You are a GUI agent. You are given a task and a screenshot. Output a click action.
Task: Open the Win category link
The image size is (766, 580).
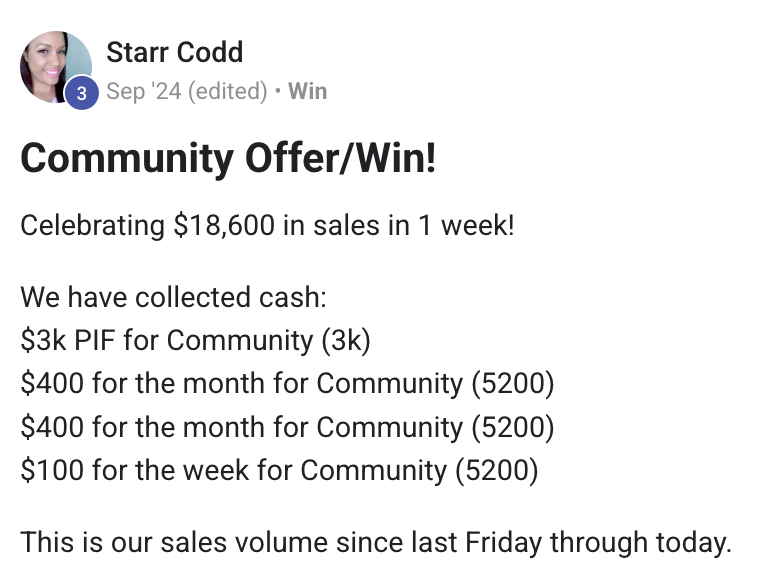point(307,92)
